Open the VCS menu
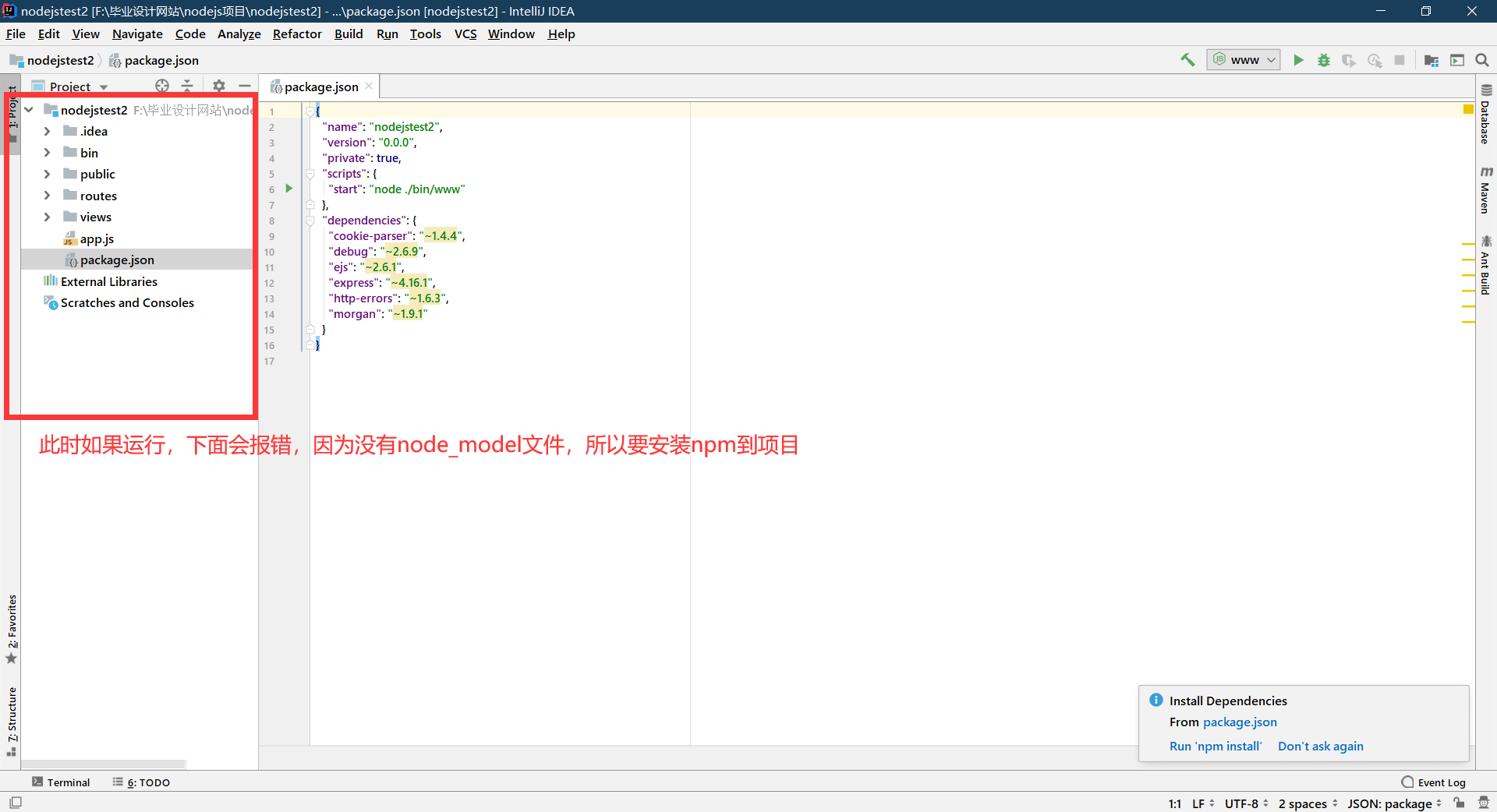Image resolution: width=1497 pixels, height=812 pixels. tap(465, 34)
